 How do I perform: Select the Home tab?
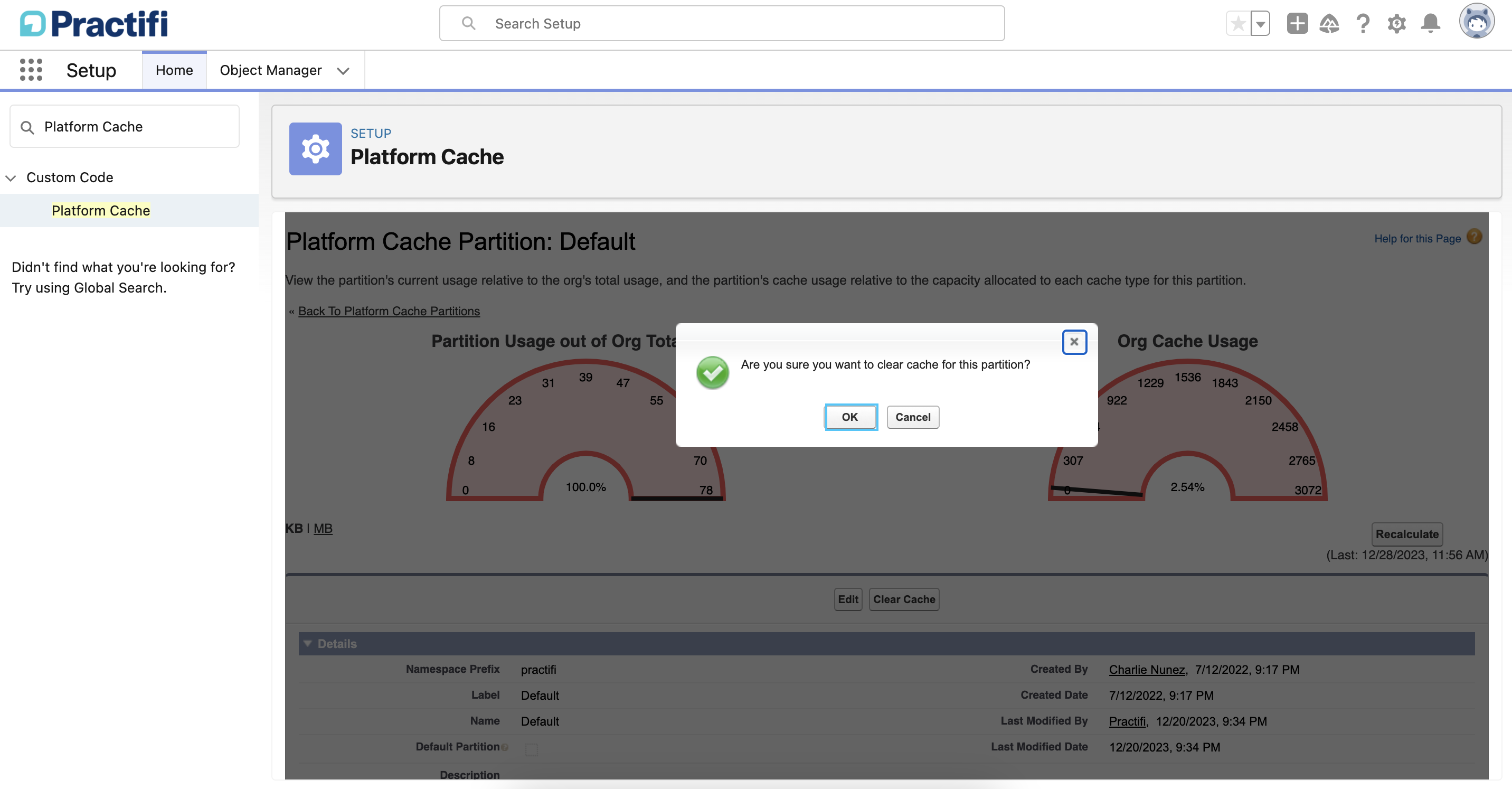coord(174,70)
